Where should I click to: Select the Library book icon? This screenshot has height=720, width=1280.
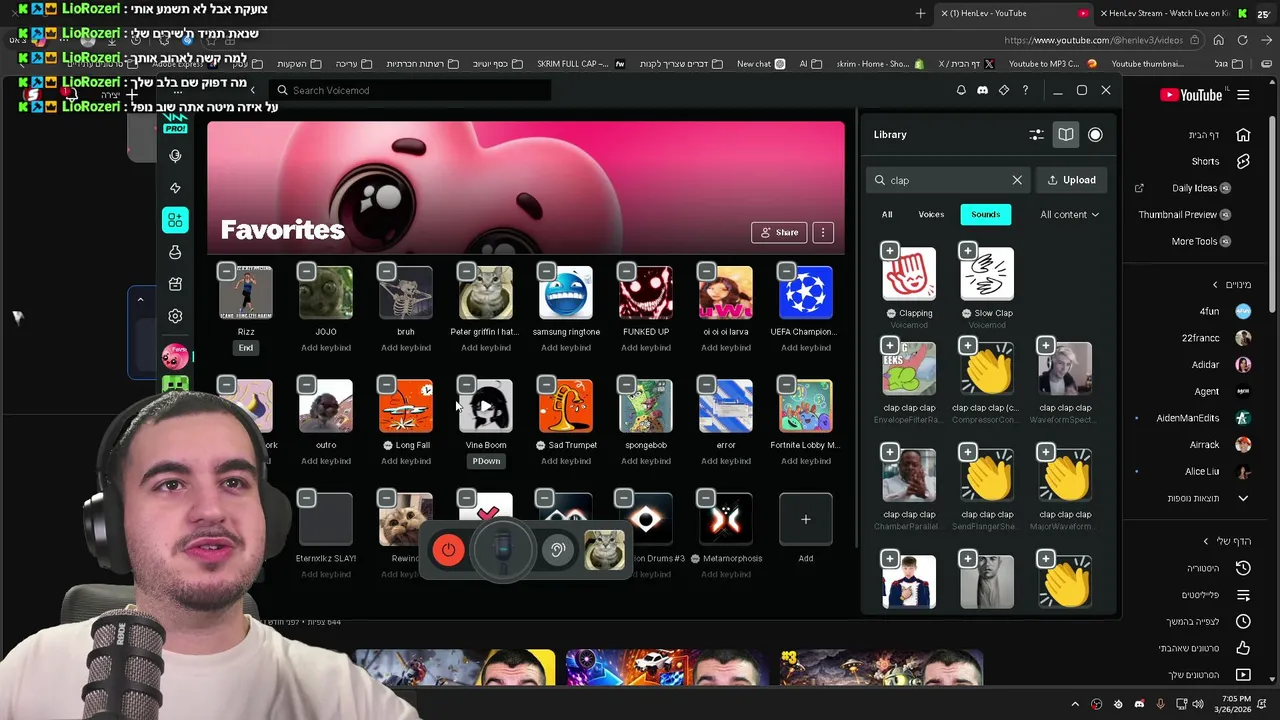pyautogui.click(x=1066, y=134)
